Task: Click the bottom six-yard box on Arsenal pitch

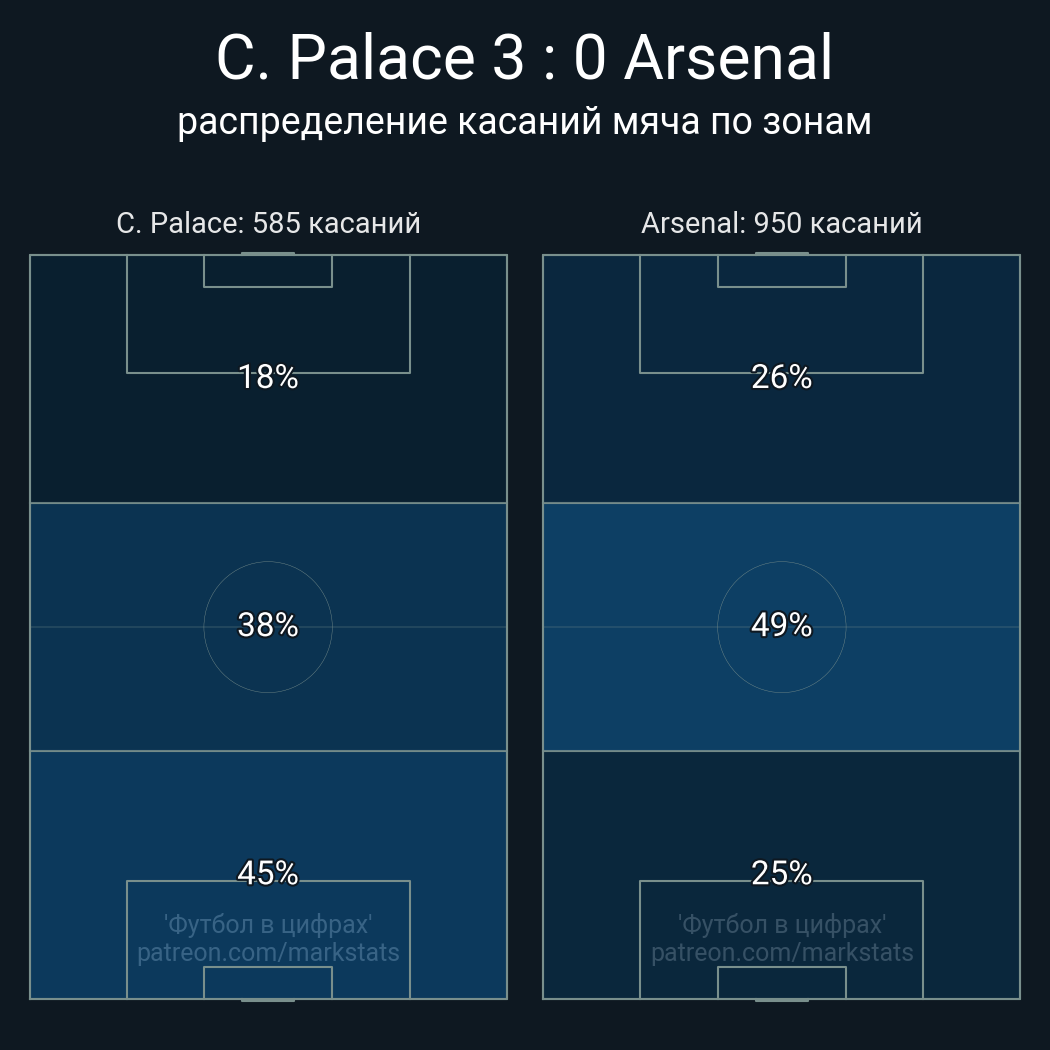Action: pos(781,983)
